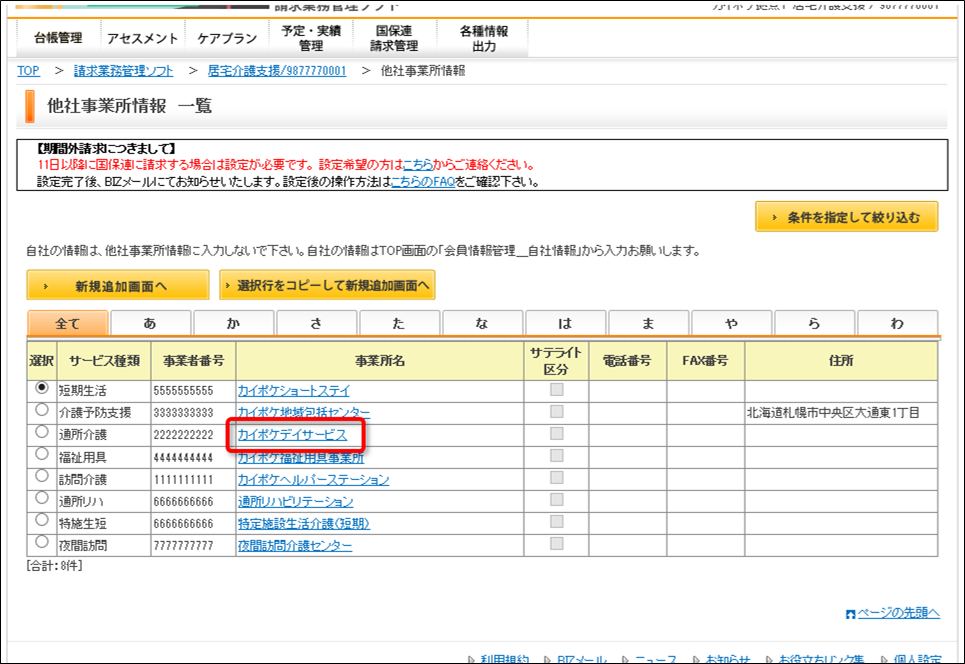
Task: Toggle satellite checkbox for 夜間訪問介護センター
Action: 556,544
